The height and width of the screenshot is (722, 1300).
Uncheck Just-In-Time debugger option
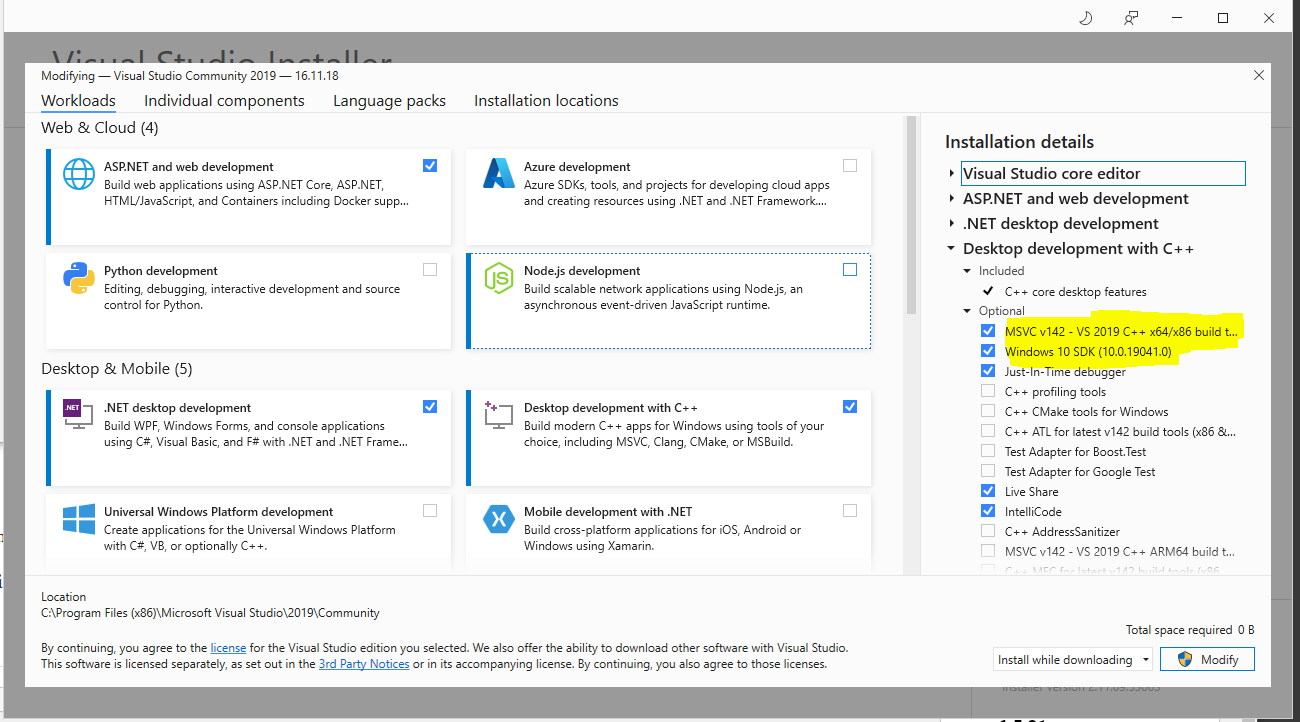(988, 371)
